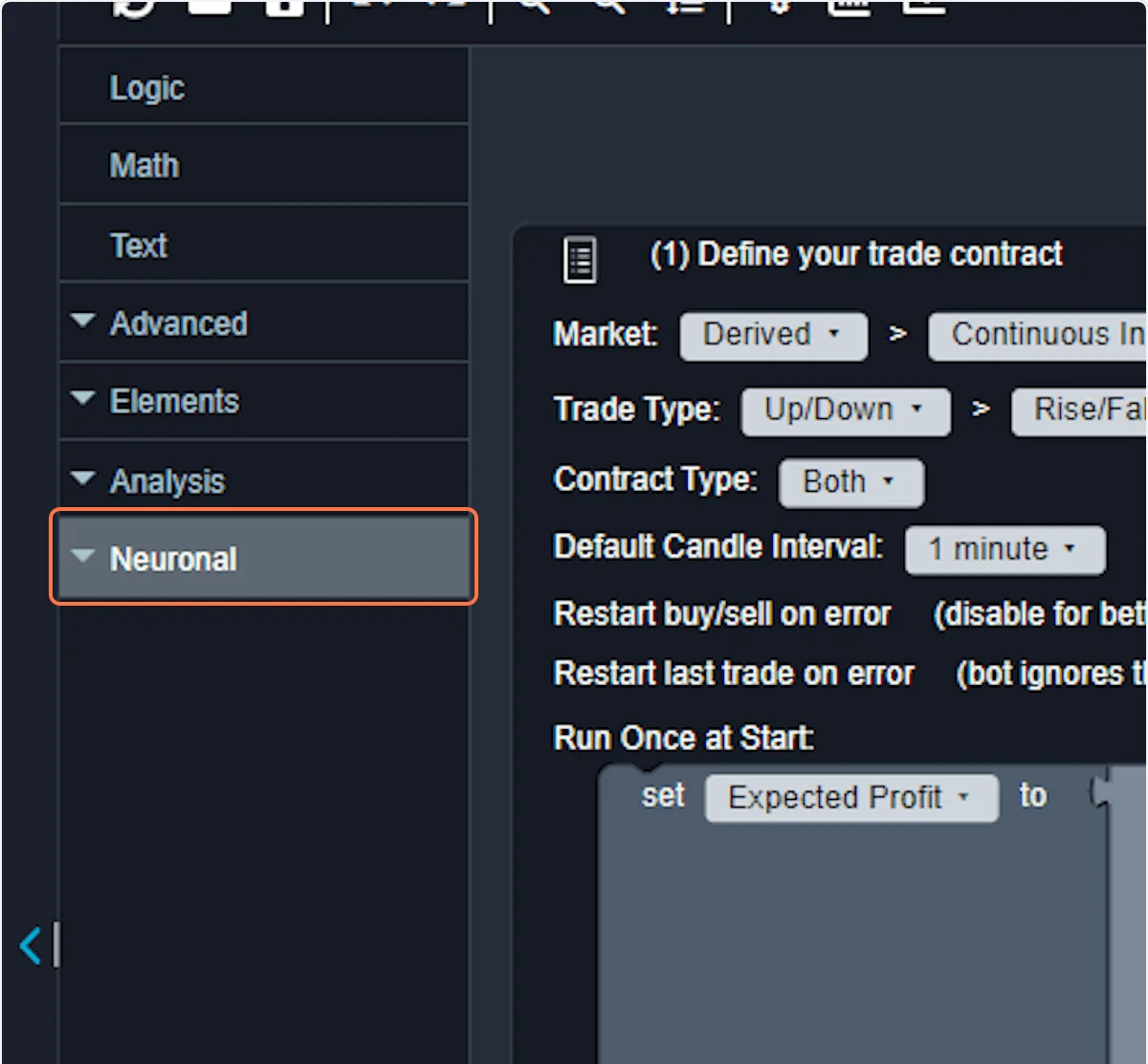Open the Both contract type dropdown
The width and height of the screenshot is (1148, 1064).
[x=850, y=481]
